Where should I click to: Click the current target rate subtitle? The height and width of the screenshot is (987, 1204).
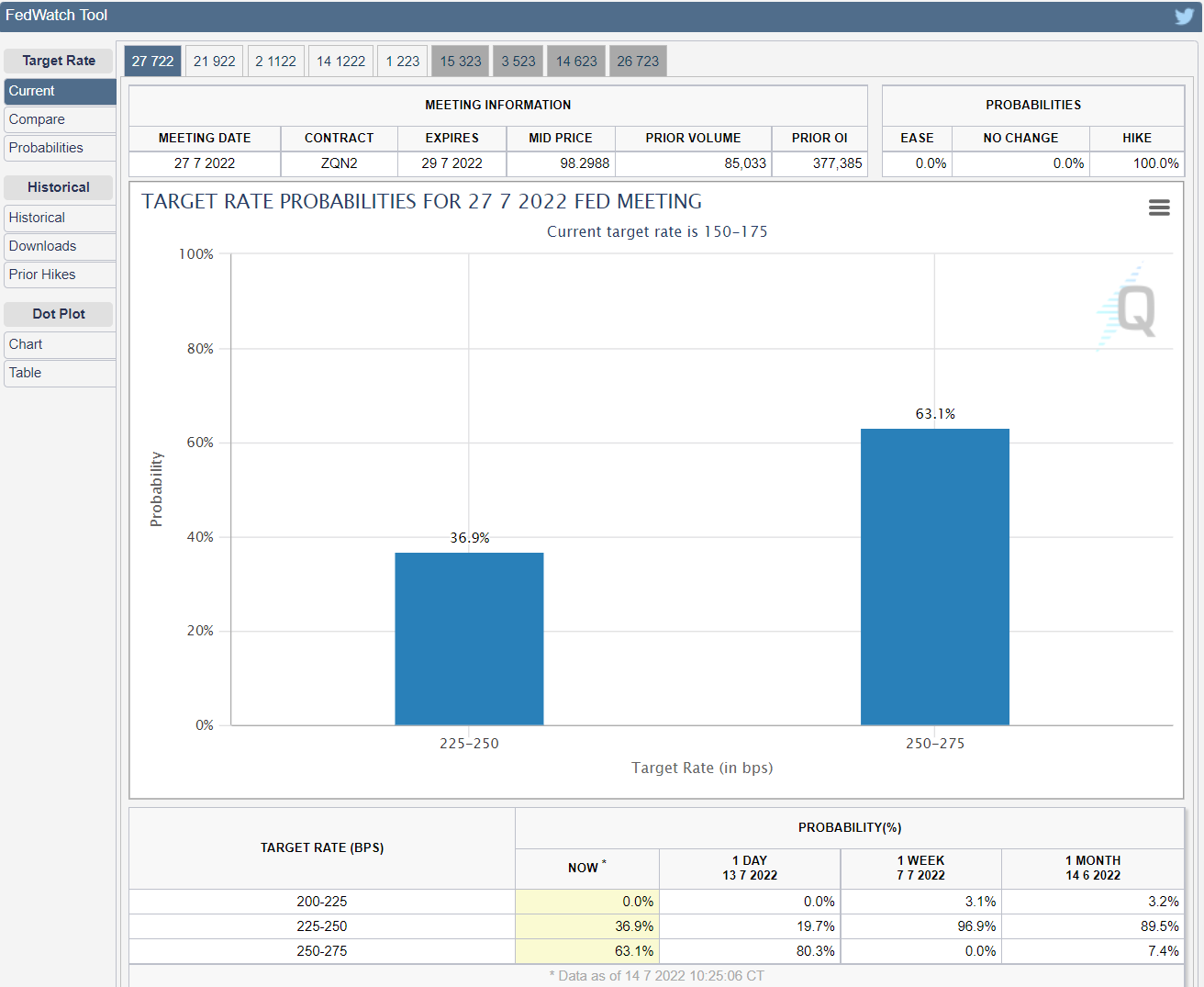(657, 232)
